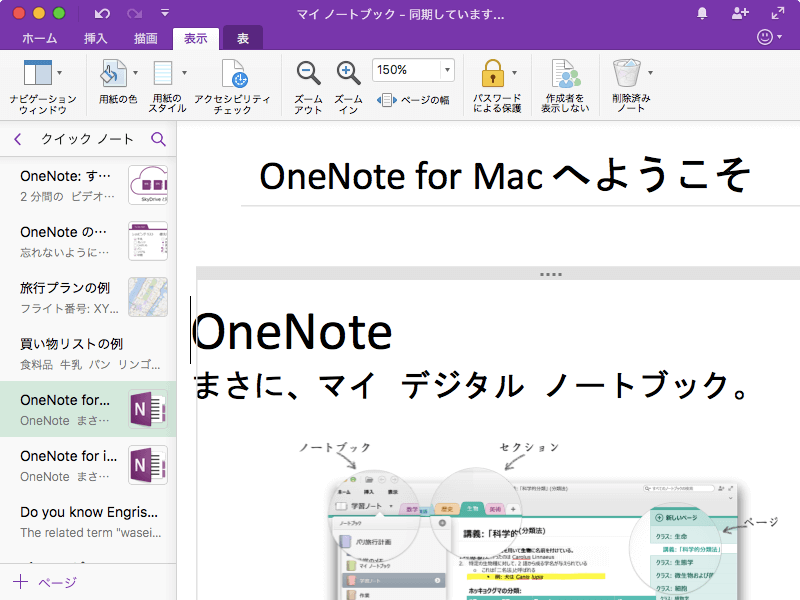Switch to the 表 ribbon tab

point(242,38)
